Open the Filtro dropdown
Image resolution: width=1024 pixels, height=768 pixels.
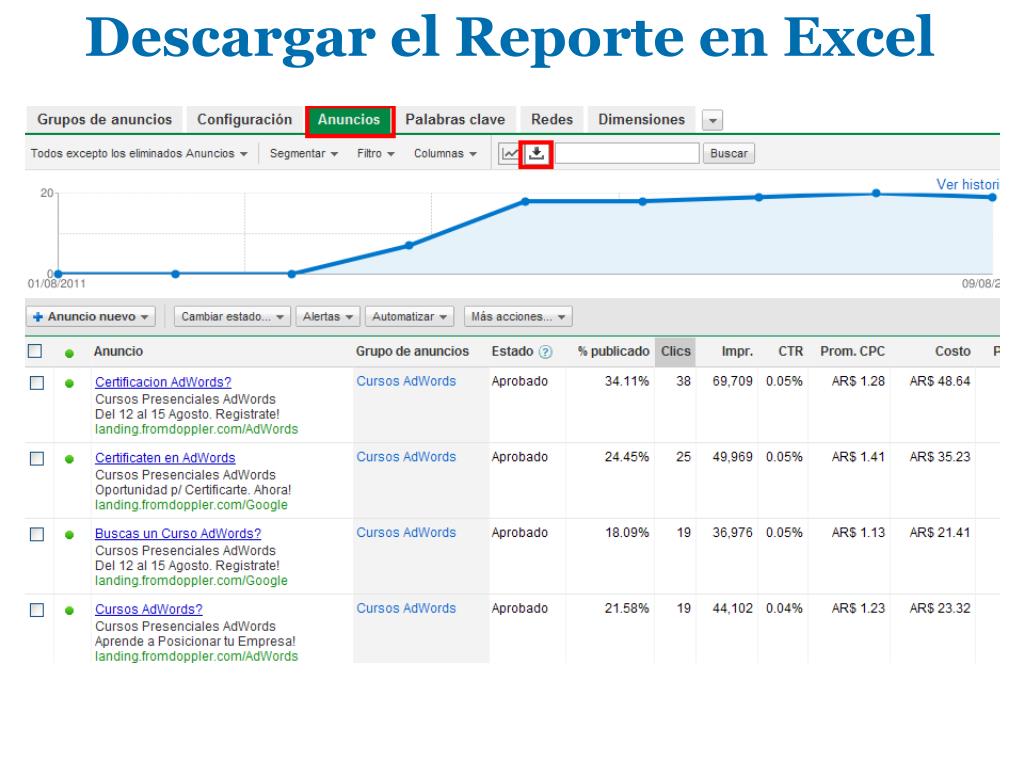(376, 153)
